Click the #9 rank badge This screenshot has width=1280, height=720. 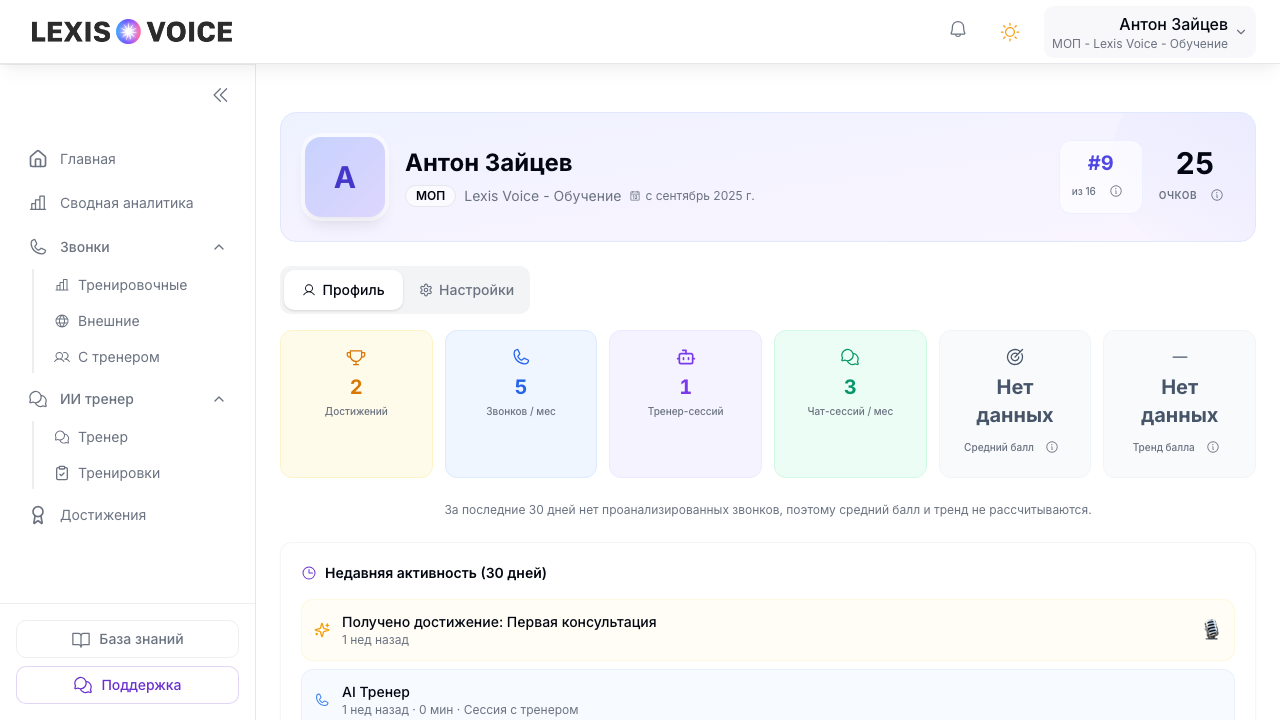point(1100,177)
